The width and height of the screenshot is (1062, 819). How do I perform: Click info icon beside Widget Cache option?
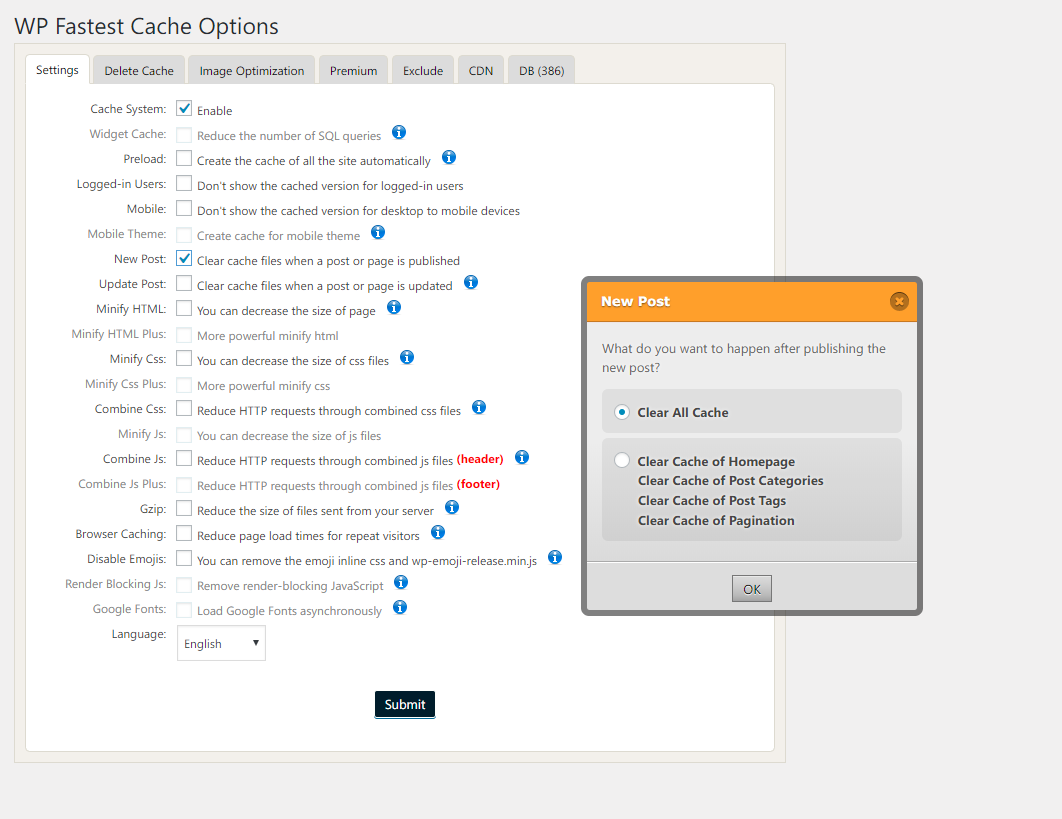pos(399,132)
